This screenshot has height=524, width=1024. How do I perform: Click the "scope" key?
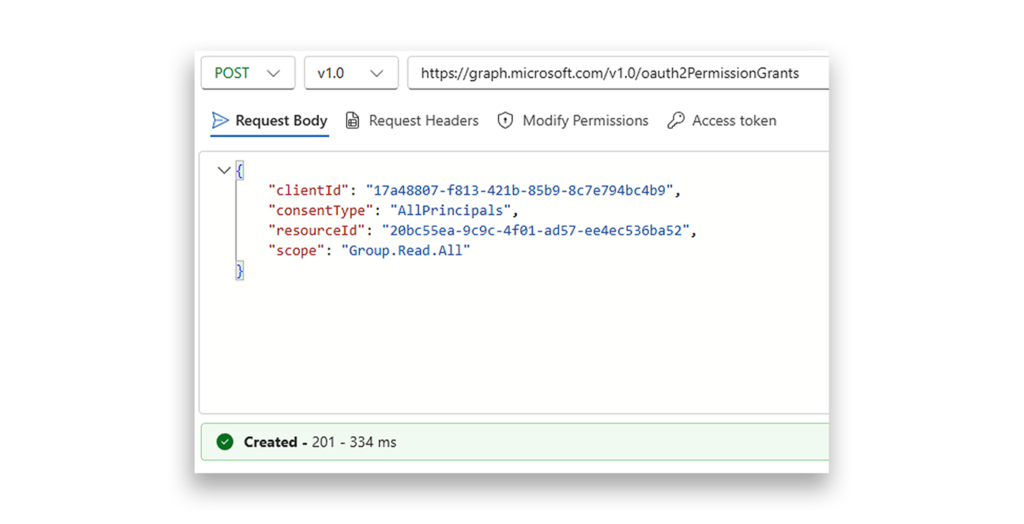point(296,251)
